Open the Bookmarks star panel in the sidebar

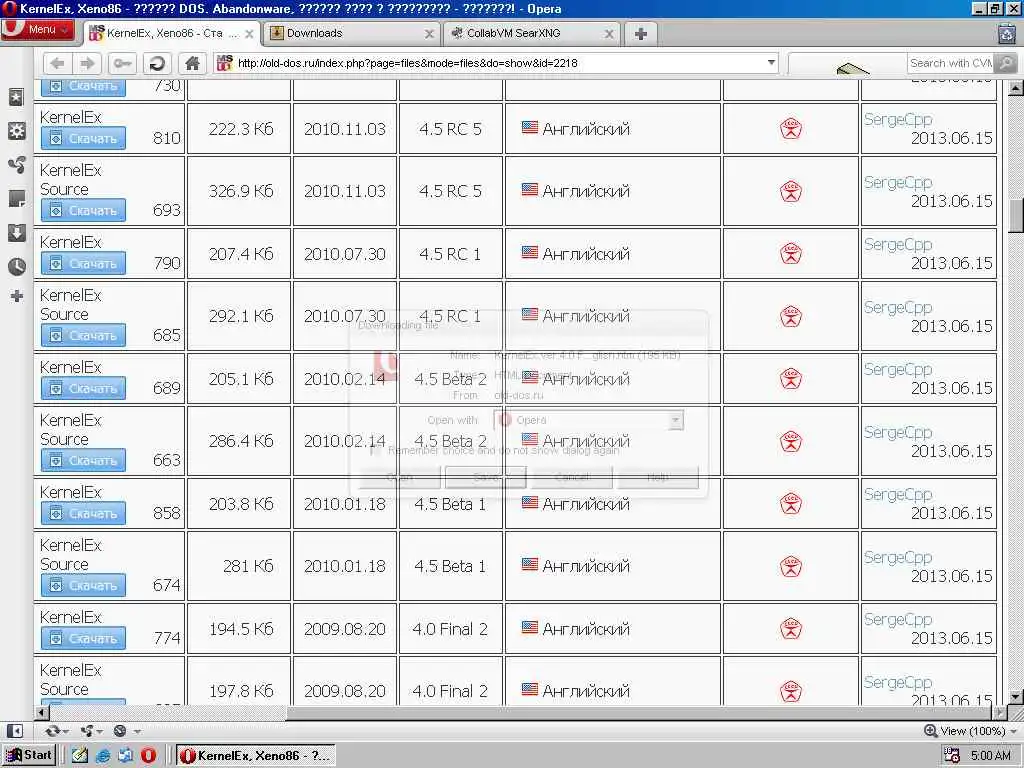[x=16, y=97]
